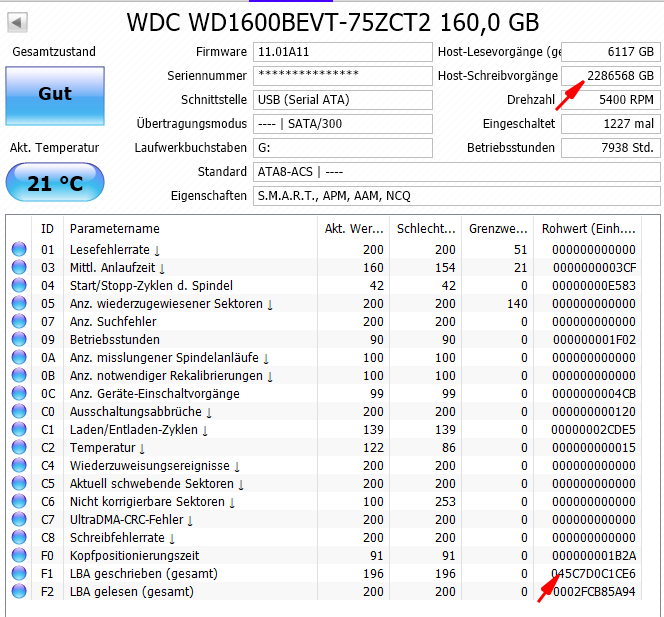Click status orb of Geräte-Einschaltvorgänge row
Image resolution: width=664 pixels, height=617 pixels.
coord(19,393)
